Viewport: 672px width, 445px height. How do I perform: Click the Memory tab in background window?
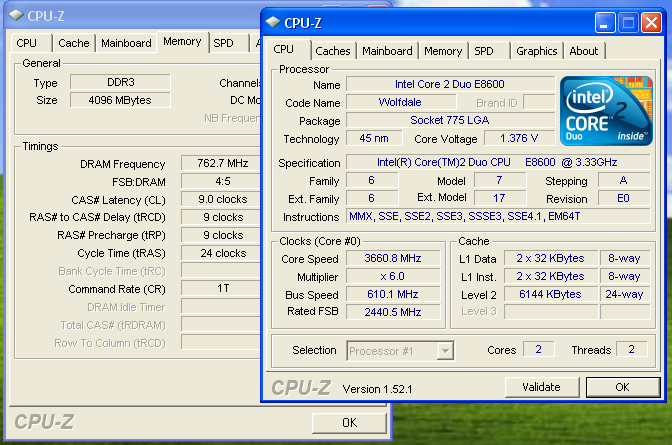(x=182, y=42)
